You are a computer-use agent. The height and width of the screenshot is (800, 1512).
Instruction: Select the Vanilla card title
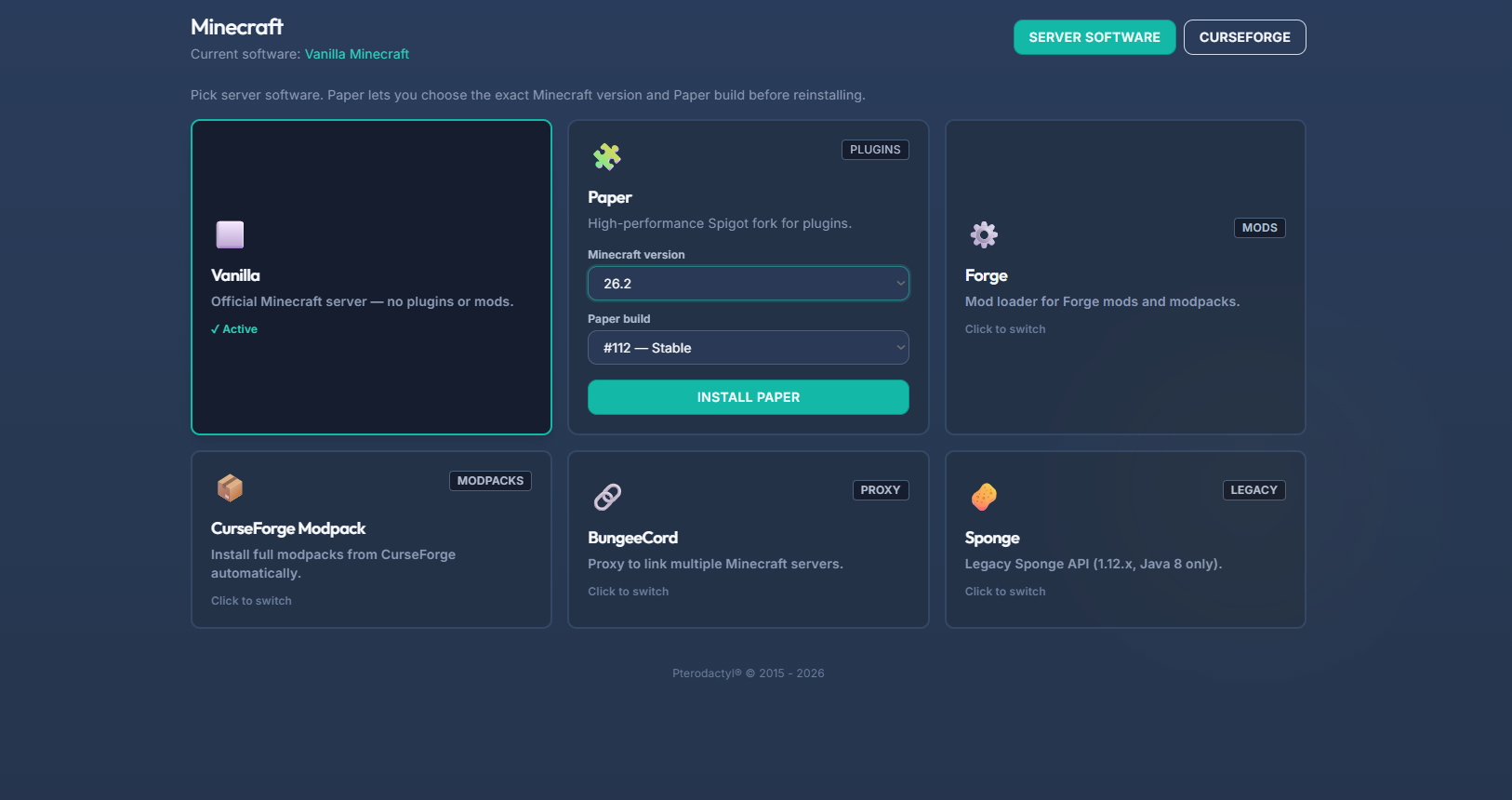pos(235,275)
